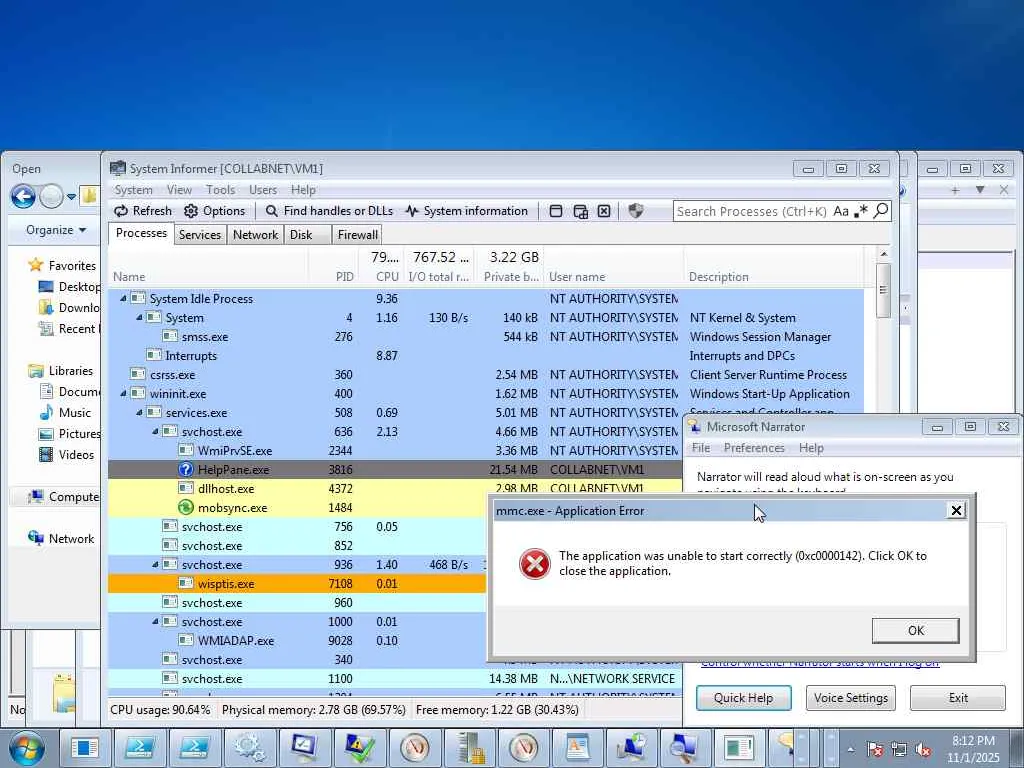1024x768 pixels.
Task: Collapse svchost.exe PID 1000 node
Action: click(x=155, y=622)
